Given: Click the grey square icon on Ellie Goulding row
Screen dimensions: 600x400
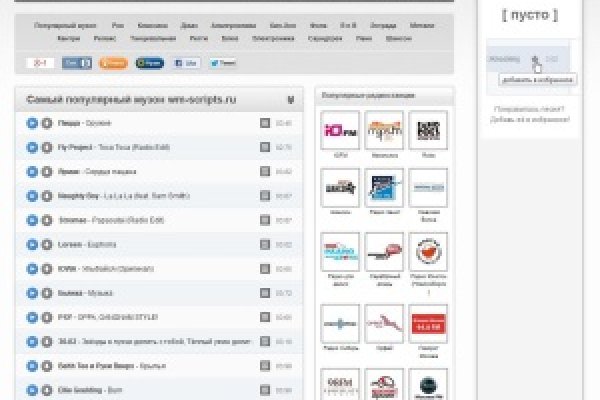Looking at the screenshot, I should [264, 390].
